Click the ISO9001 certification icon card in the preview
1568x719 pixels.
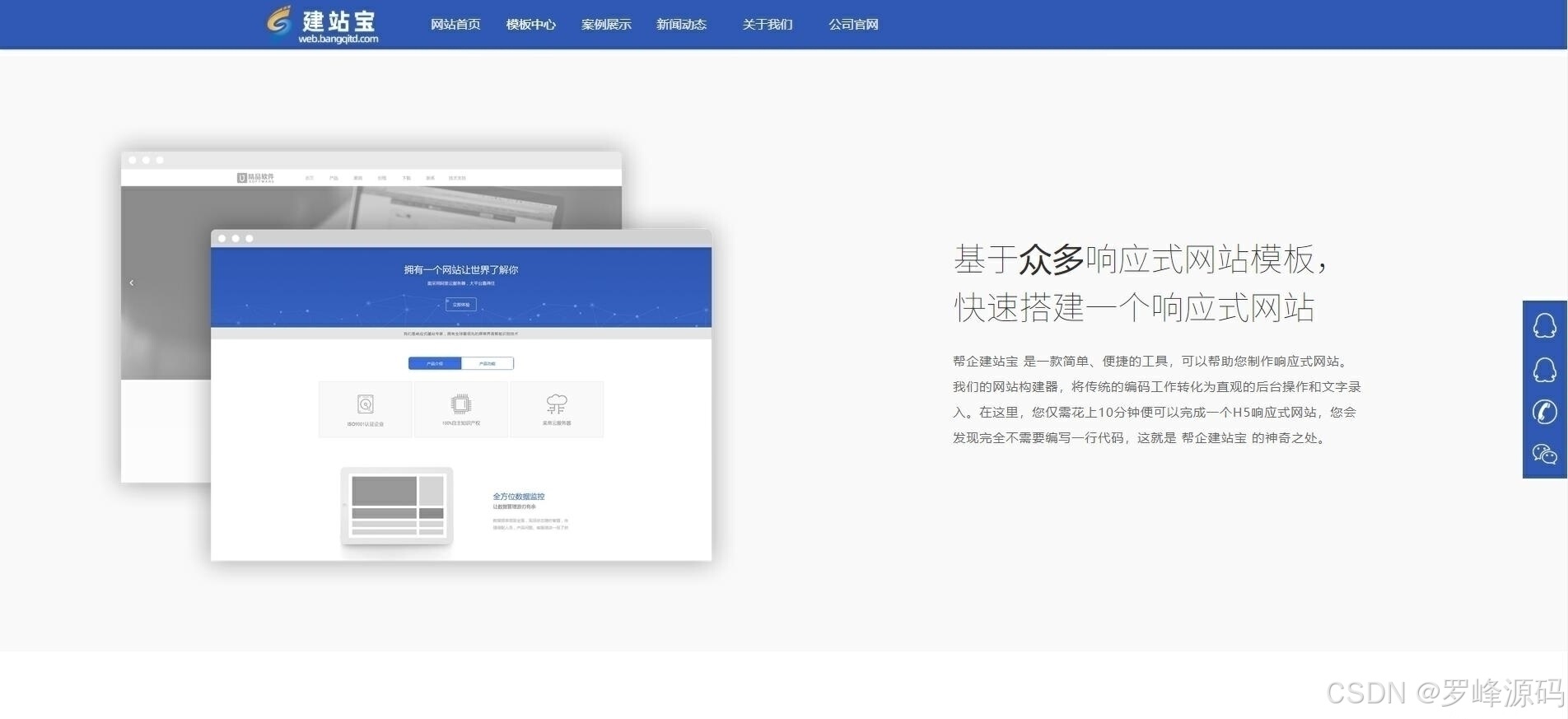click(x=366, y=409)
